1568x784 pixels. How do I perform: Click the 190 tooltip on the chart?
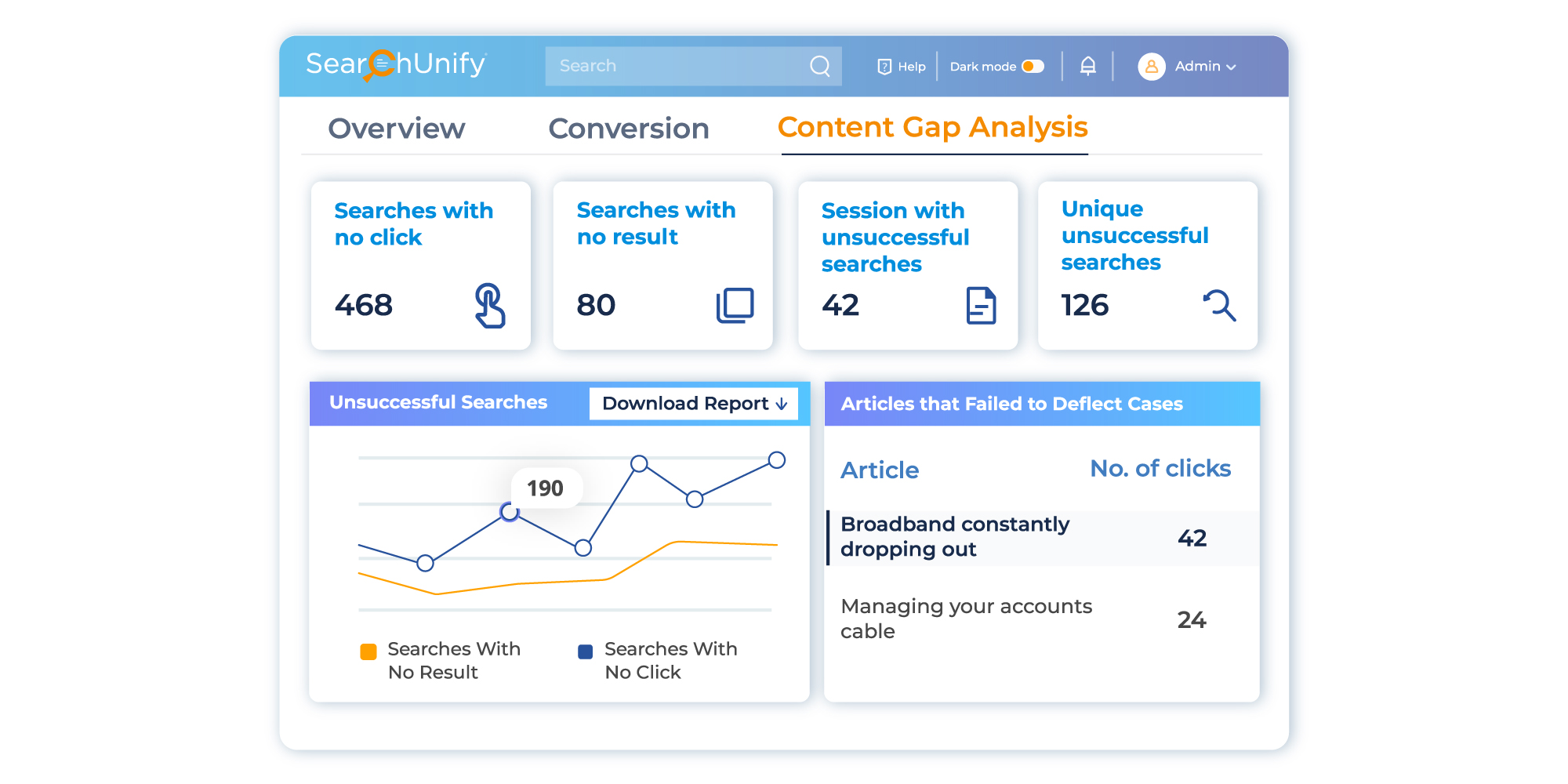pos(546,488)
